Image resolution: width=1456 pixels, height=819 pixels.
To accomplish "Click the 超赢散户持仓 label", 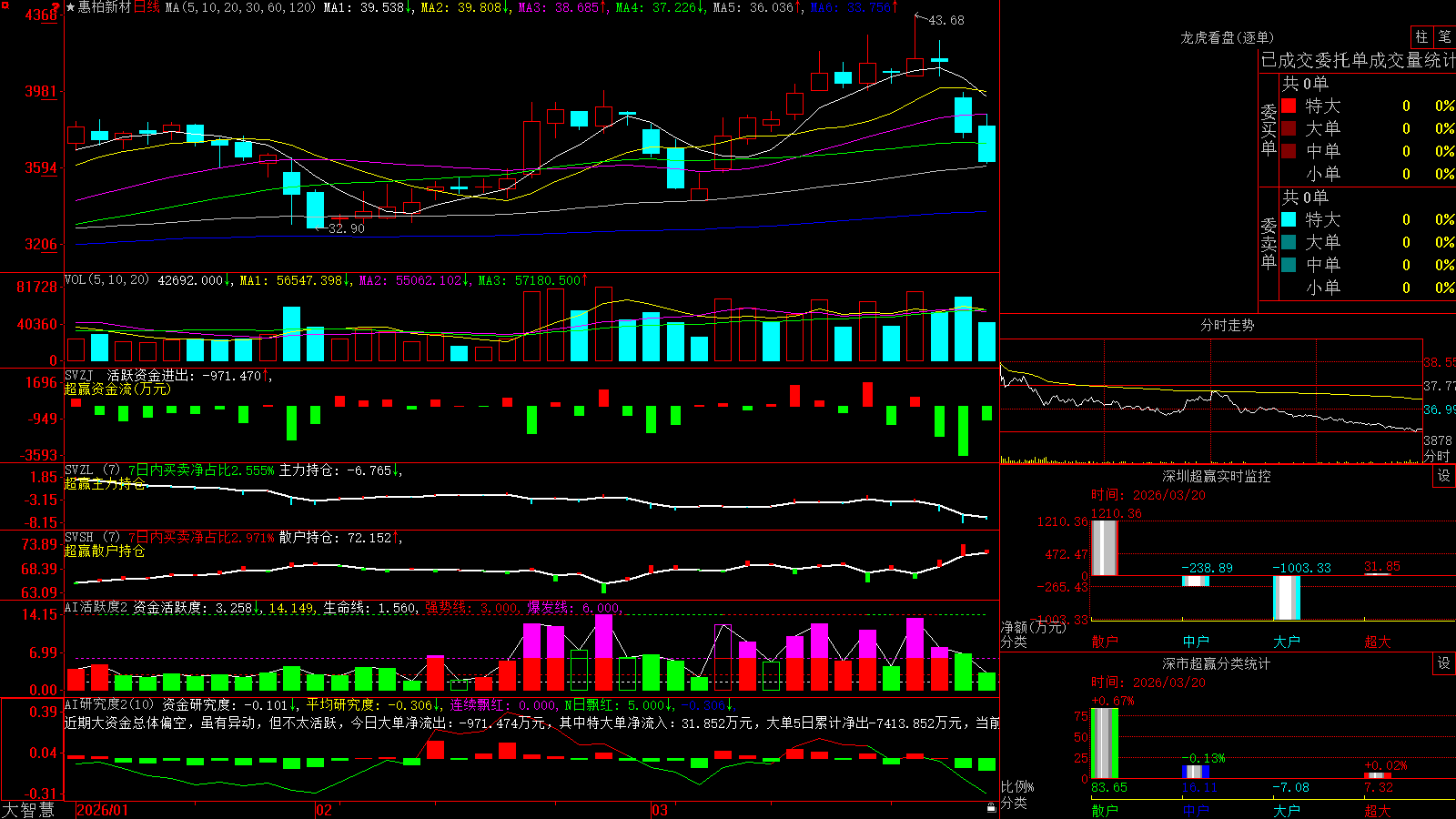I will pos(105,551).
